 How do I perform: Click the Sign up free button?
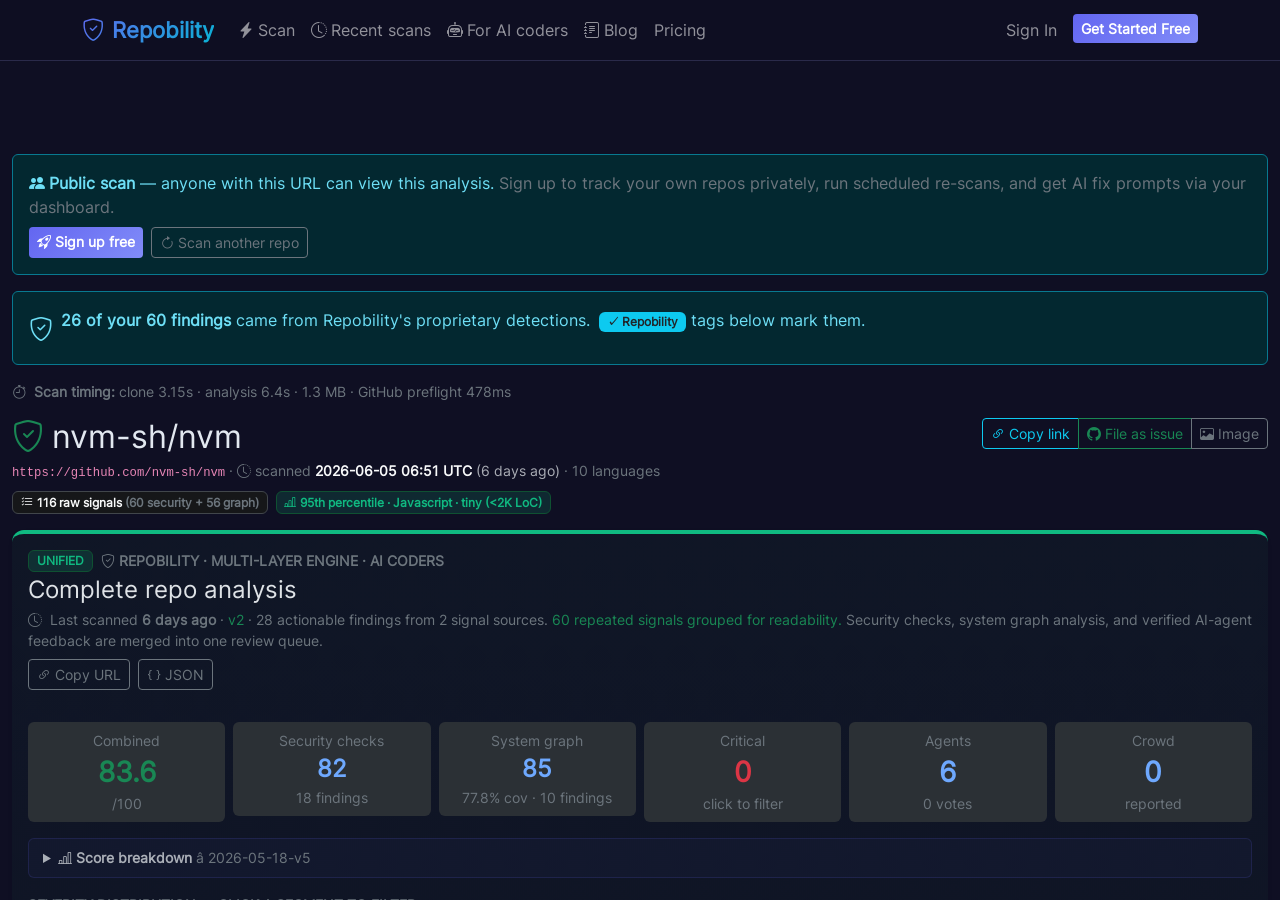tap(86, 242)
